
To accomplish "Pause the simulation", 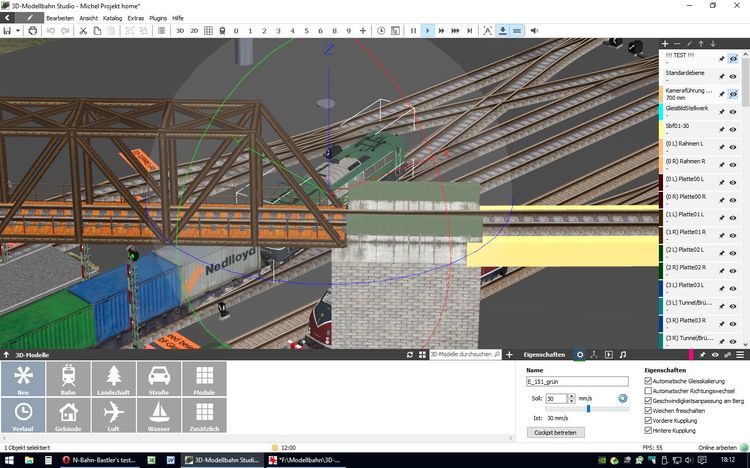I will click(x=413, y=31).
